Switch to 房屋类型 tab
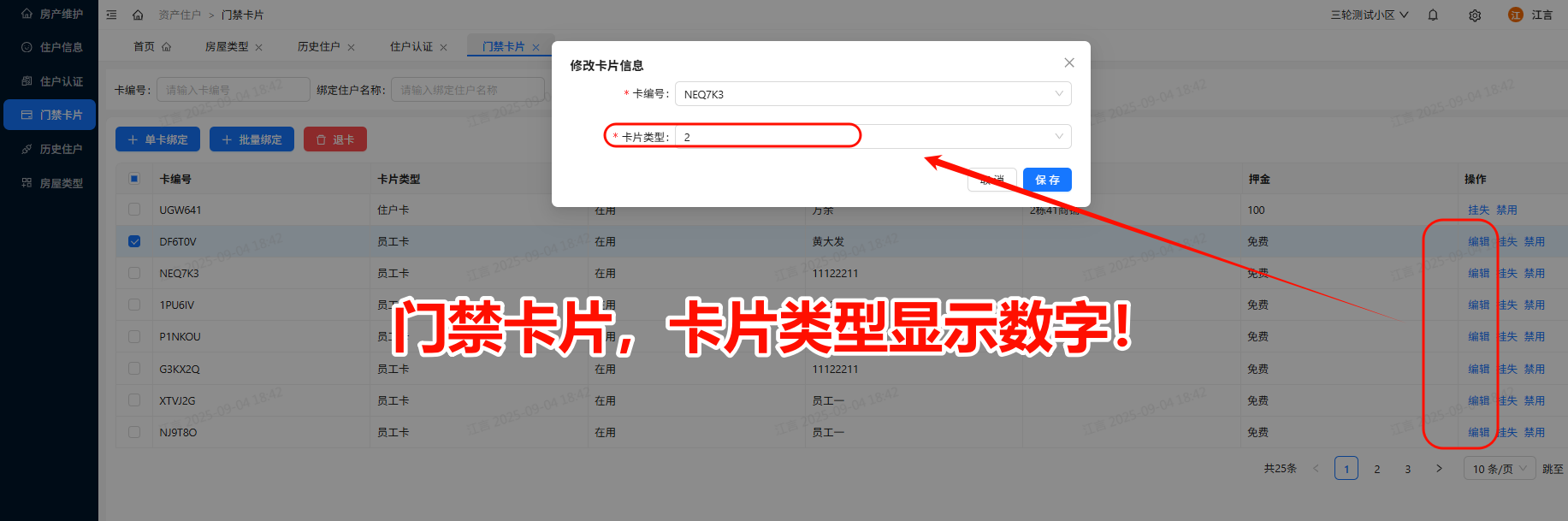Viewport: 1568px width, 521px height. 226,47
